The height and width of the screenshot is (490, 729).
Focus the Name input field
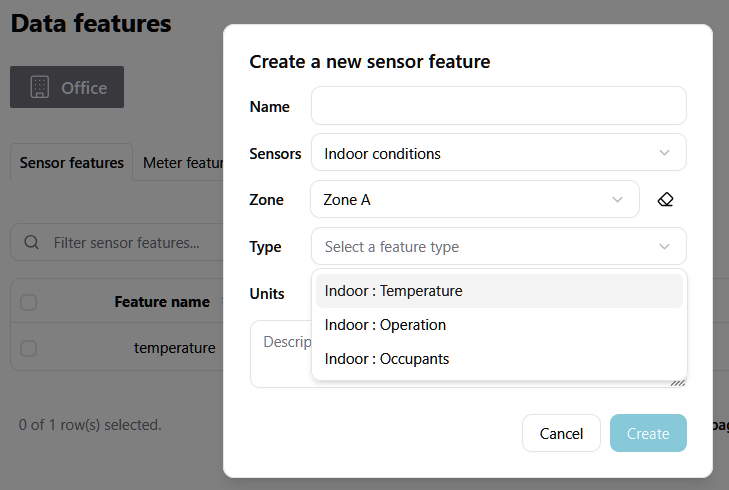tap(498, 106)
